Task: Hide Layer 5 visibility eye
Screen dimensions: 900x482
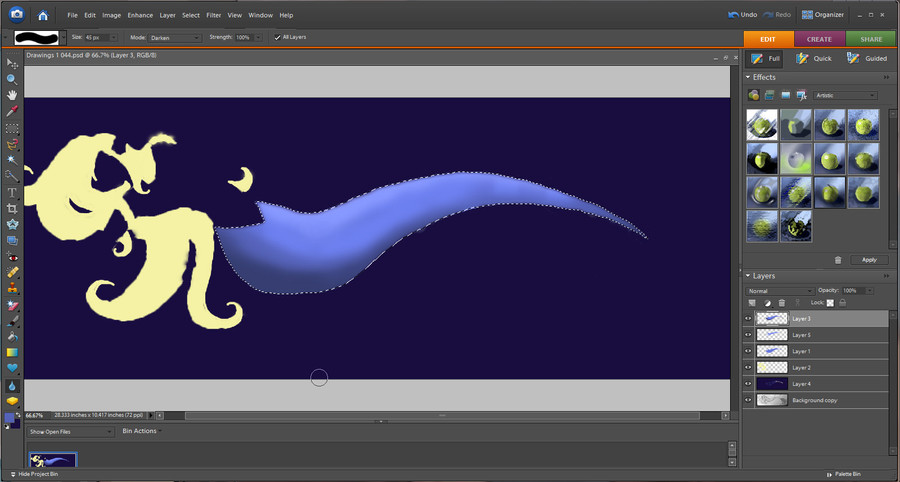Action: 748,335
